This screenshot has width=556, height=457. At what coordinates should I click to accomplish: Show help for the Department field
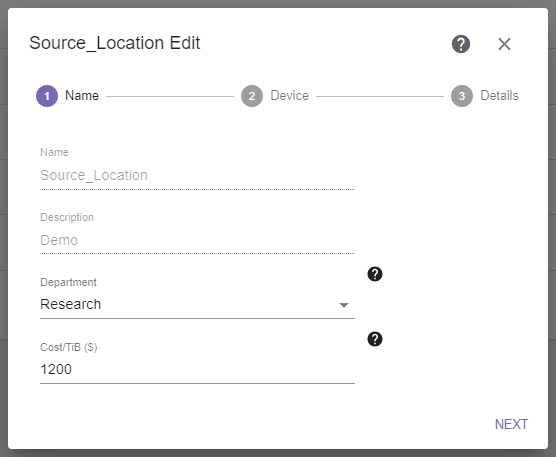click(x=375, y=274)
